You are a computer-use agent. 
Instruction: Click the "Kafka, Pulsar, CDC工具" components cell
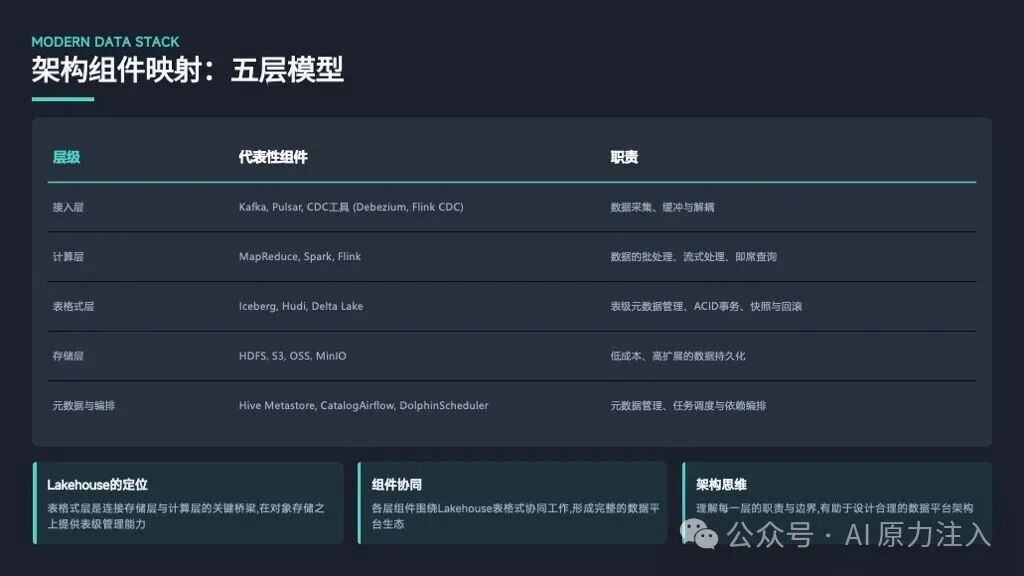tap(351, 207)
